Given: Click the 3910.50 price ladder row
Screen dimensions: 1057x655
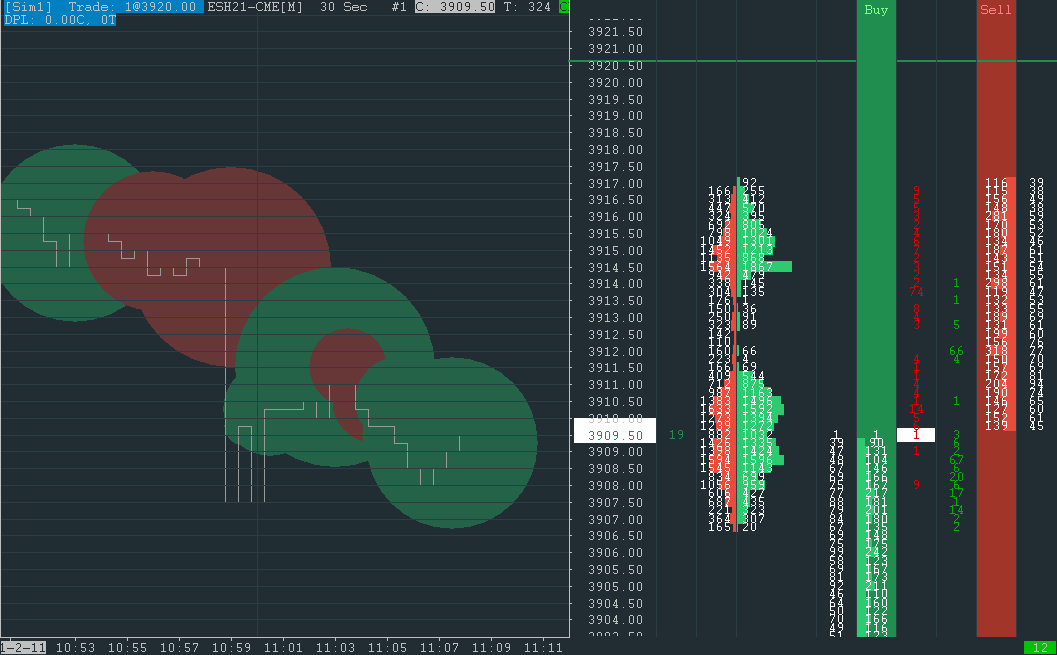Looking at the screenshot, I should coord(615,402).
